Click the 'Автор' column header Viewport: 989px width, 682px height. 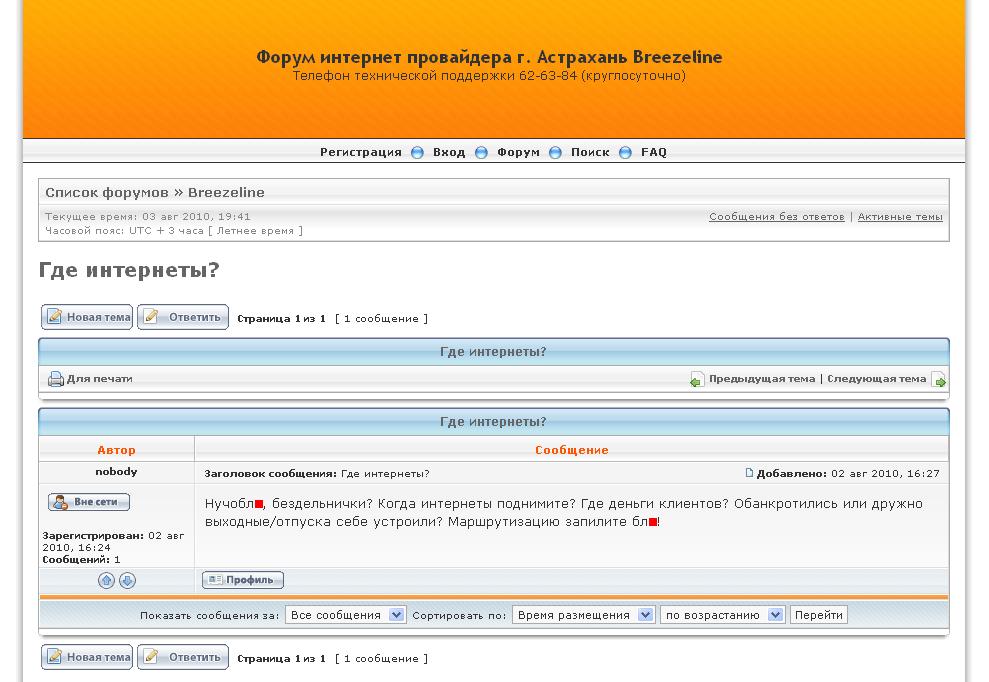(x=116, y=450)
